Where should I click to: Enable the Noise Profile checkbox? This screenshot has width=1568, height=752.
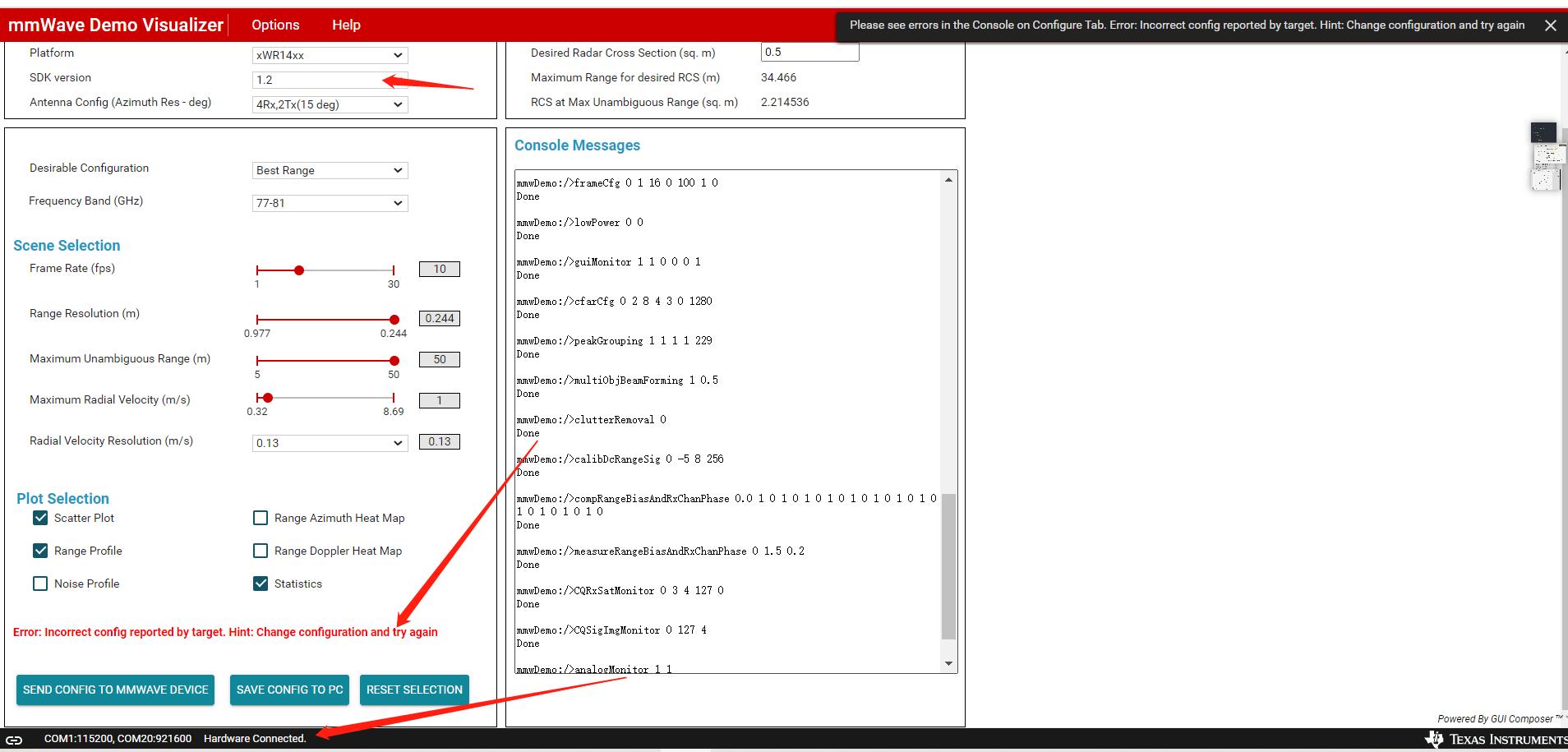tap(40, 584)
